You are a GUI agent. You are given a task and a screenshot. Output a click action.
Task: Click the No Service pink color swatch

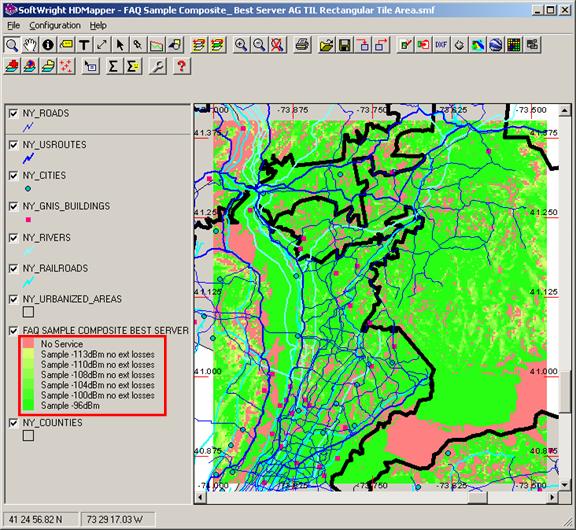coord(28,344)
